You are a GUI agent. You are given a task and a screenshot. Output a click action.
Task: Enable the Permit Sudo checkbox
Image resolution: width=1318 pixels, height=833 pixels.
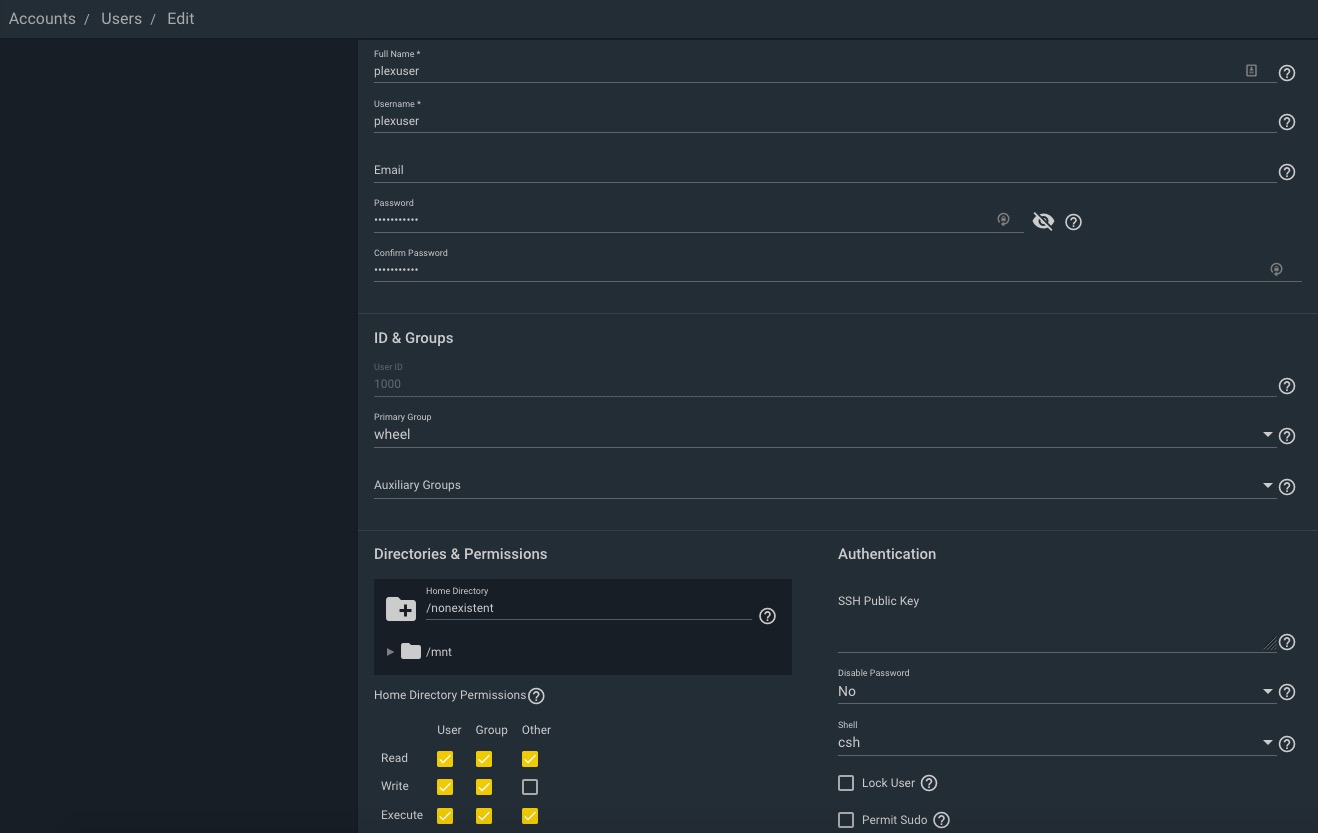tap(846, 820)
